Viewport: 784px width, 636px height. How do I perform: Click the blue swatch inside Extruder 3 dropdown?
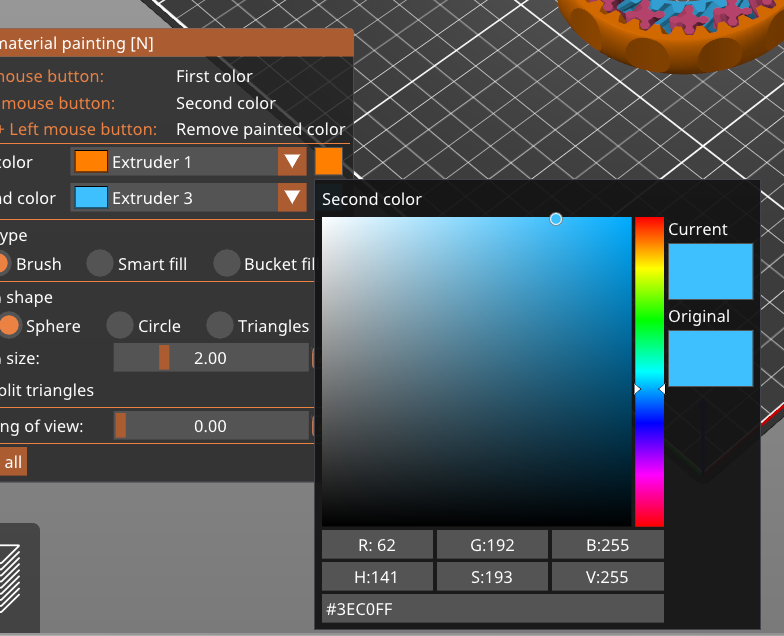(x=91, y=198)
